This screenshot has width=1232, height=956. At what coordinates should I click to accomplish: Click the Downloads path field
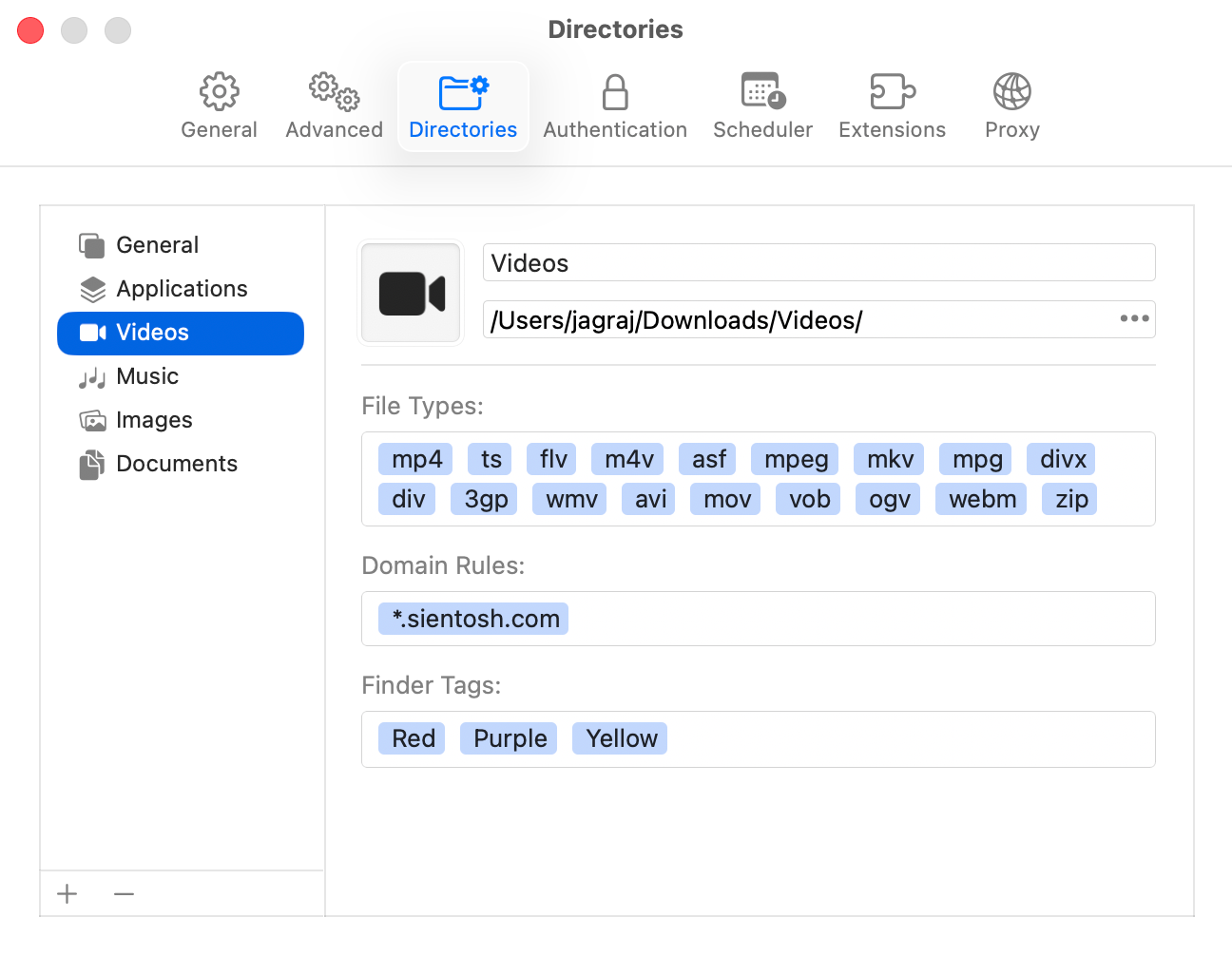760,319
